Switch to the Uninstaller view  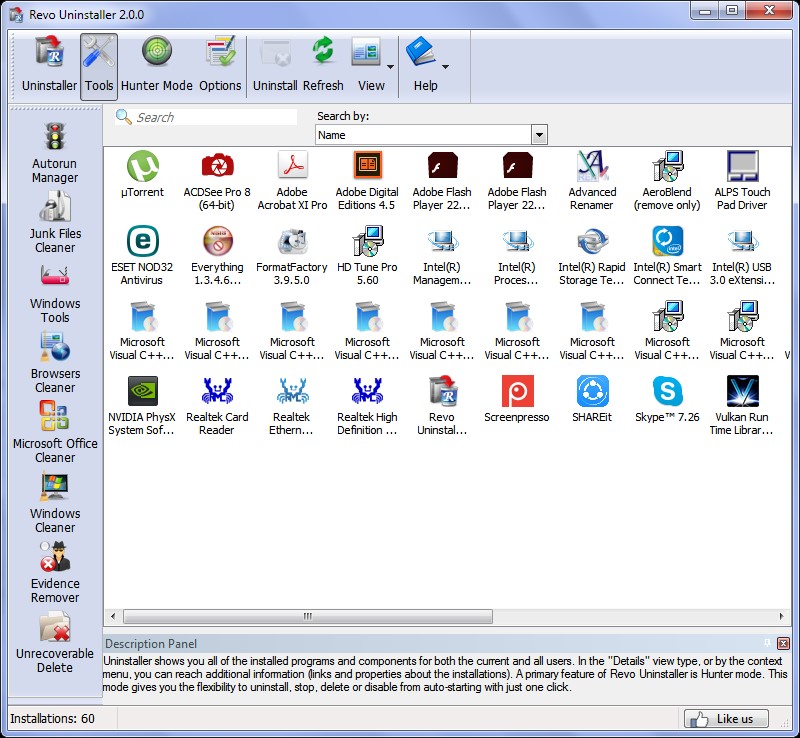(x=49, y=64)
